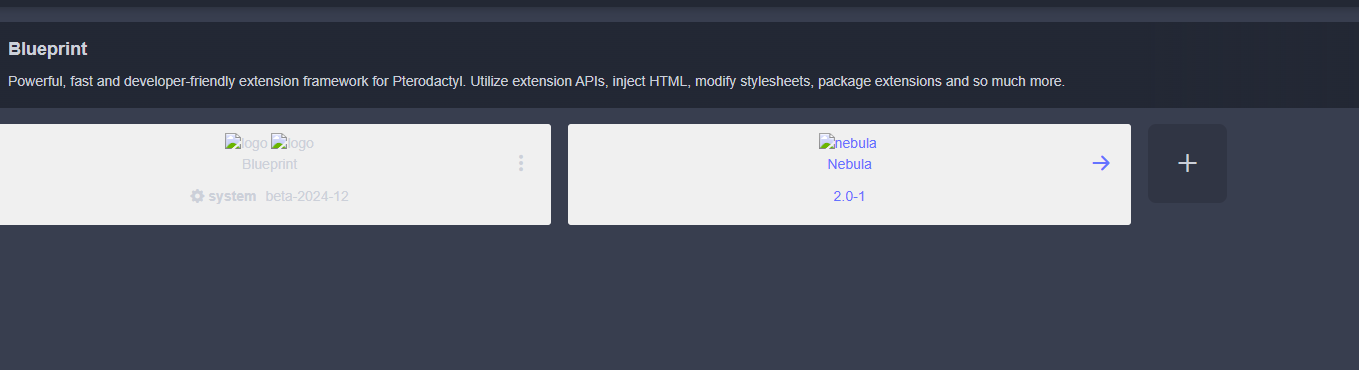Click the first broken logo image
Screen dimensions: 1359x370
pyautogui.click(x=246, y=143)
